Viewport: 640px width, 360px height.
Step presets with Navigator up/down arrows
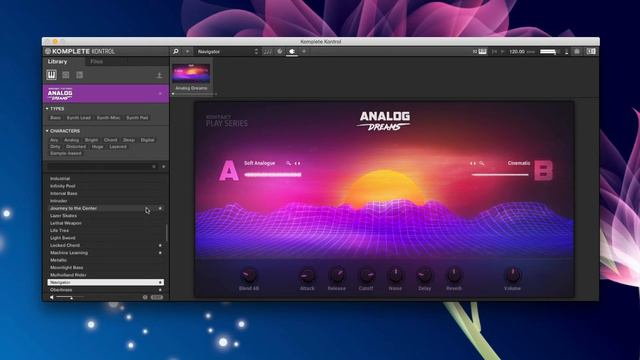[x=256, y=51]
